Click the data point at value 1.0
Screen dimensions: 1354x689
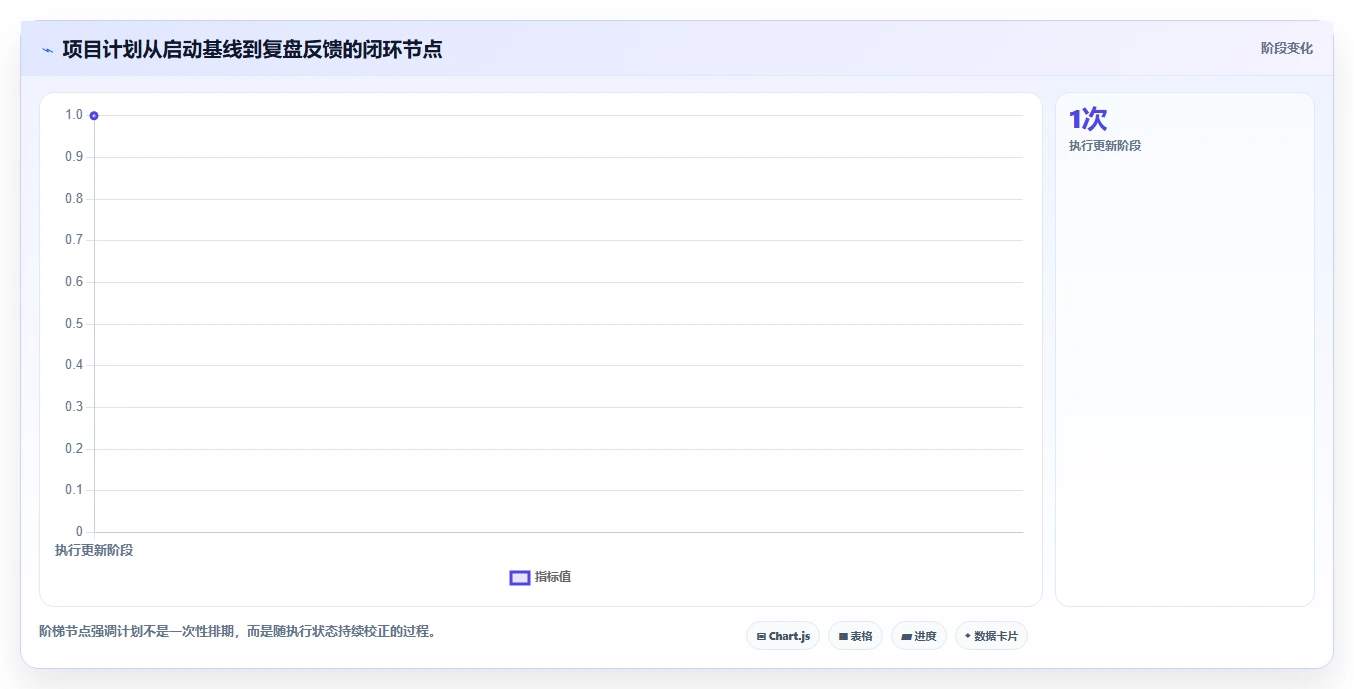[x=94, y=115]
